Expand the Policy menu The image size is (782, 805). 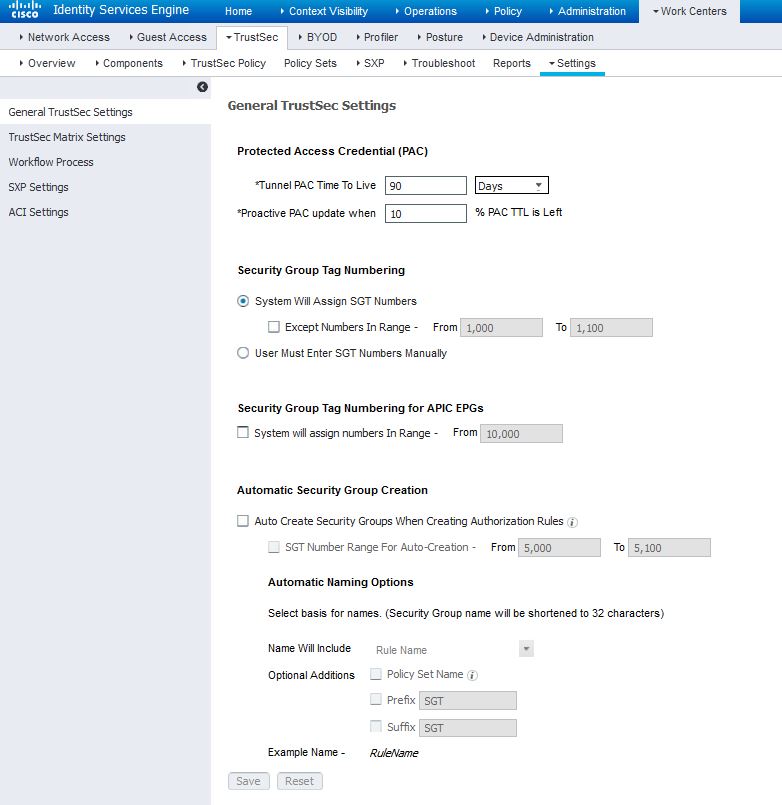[x=503, y=11]
